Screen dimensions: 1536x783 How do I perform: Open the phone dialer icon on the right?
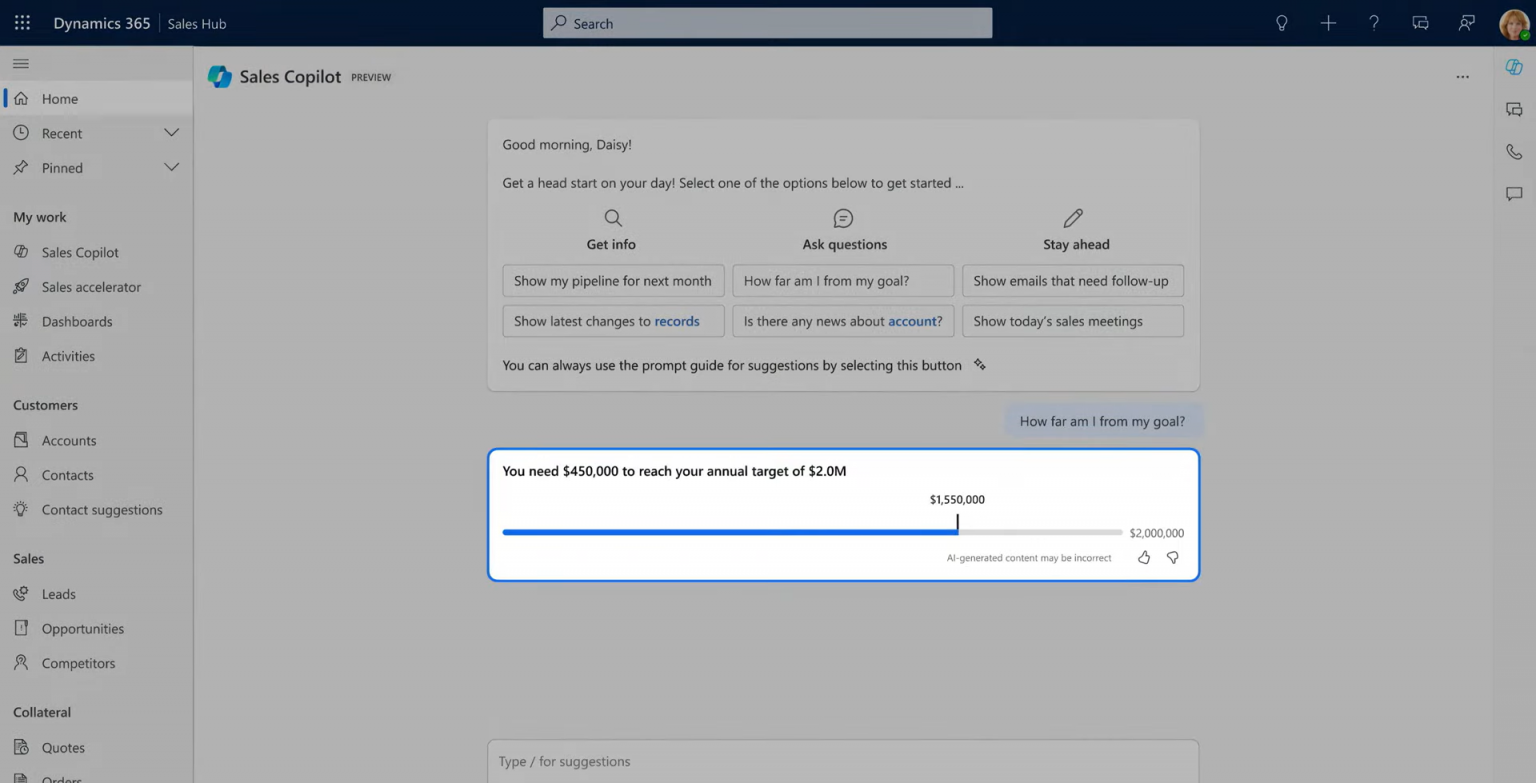pyautogui.click(x=1513, y=151)
